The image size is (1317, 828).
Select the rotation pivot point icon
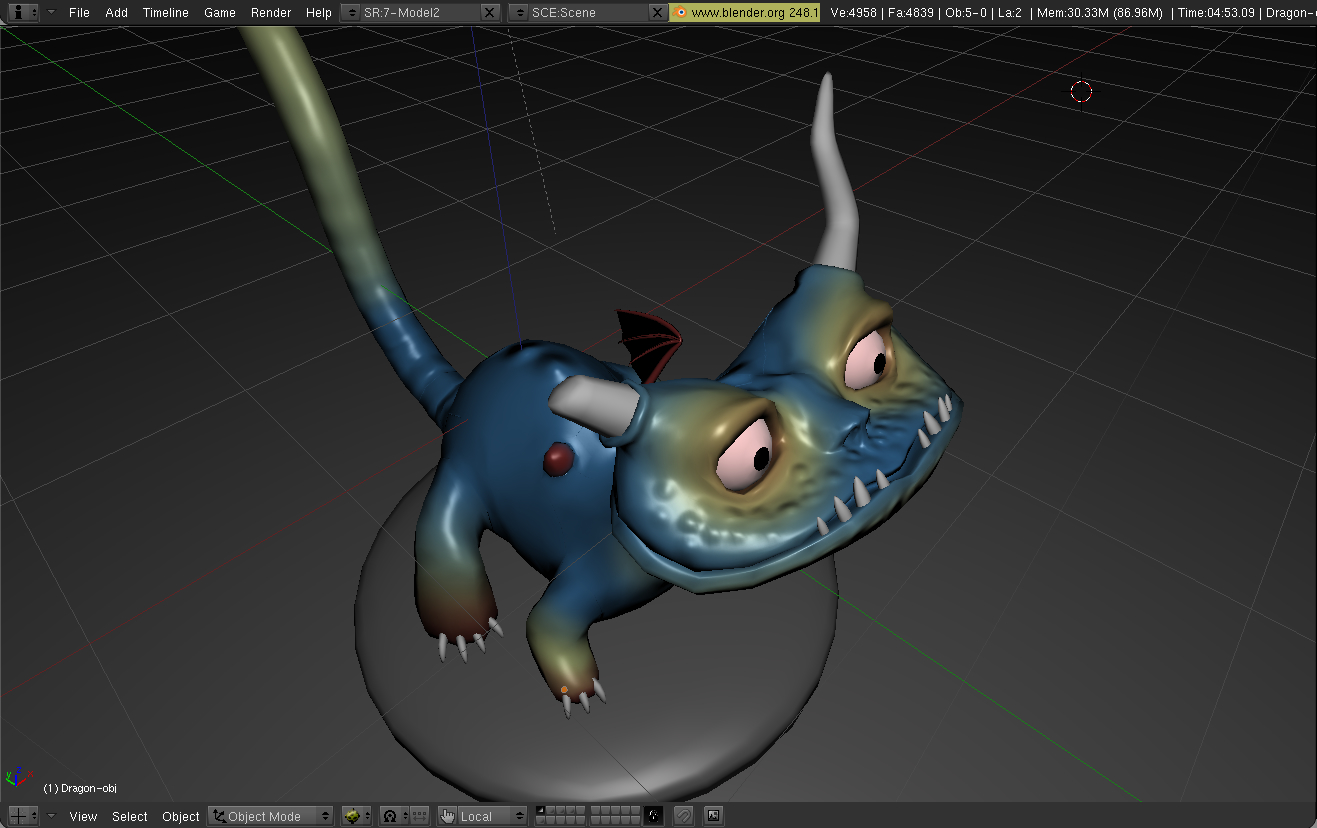390,816
